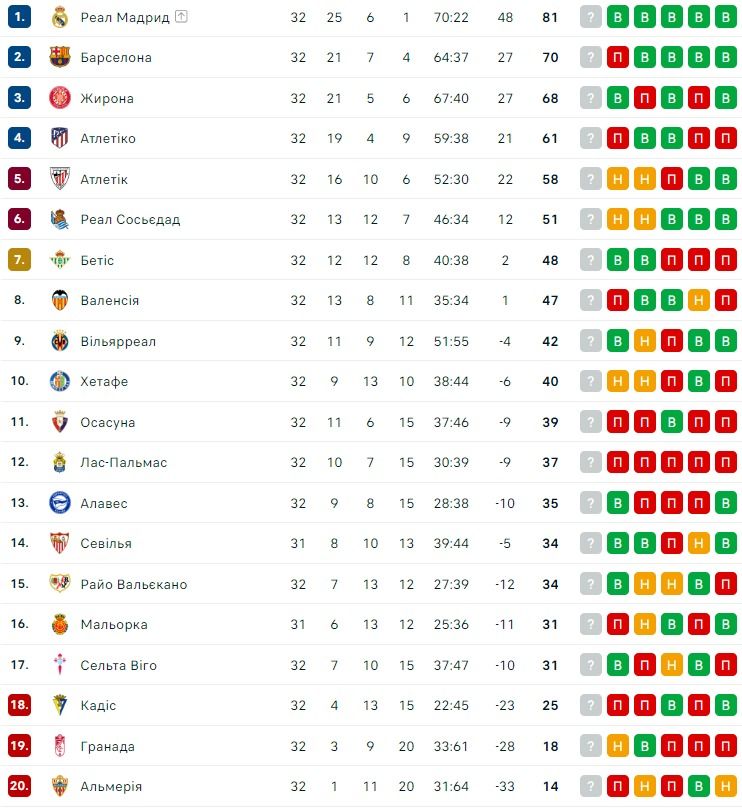This screenshot has height=809, width=742.
Task: Click Barcelona's red П loss badge
Action: (x=618, y=57)
